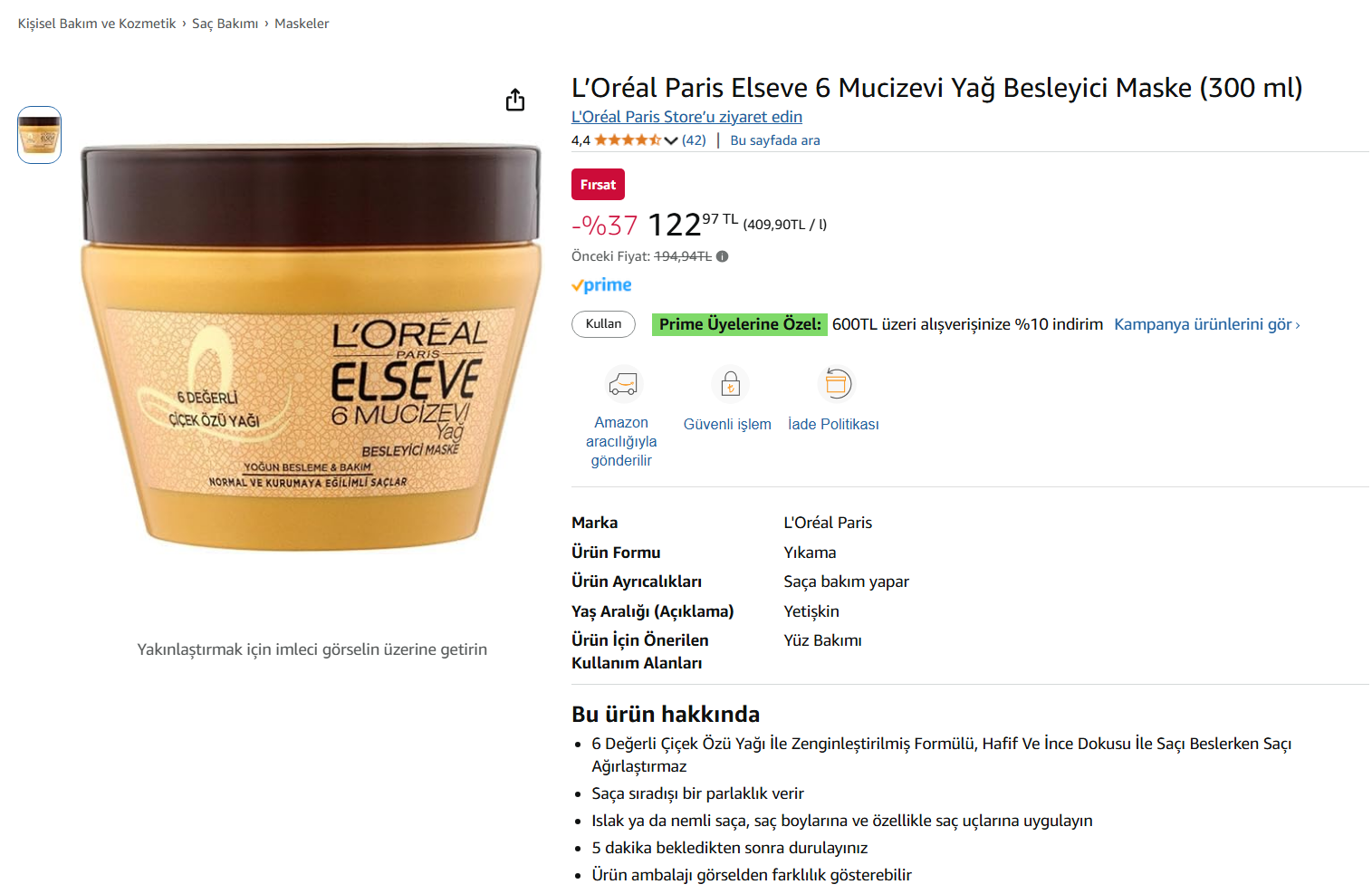1372x894 pixels.
Task: Click the İade Politikası link text
Action: [833, 424]
